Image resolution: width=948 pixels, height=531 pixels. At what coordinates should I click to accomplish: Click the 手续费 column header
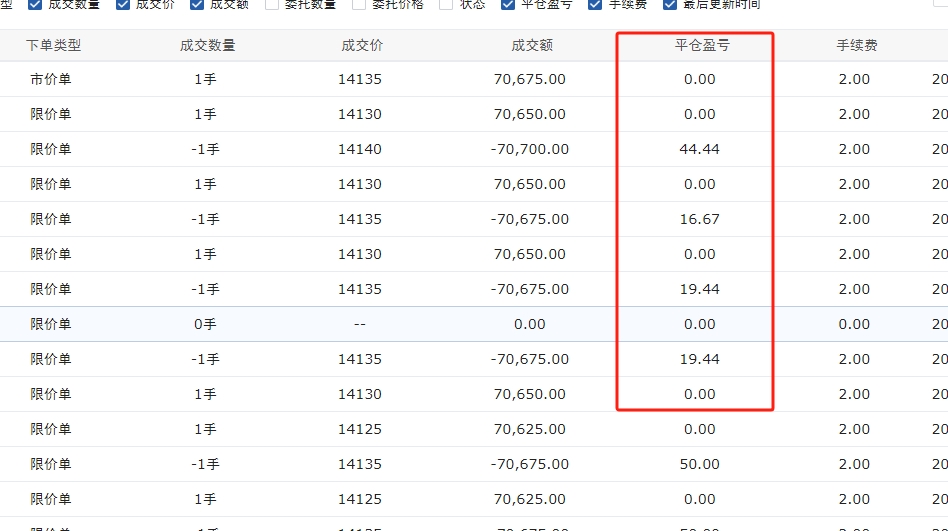click(x=857, y=45)
